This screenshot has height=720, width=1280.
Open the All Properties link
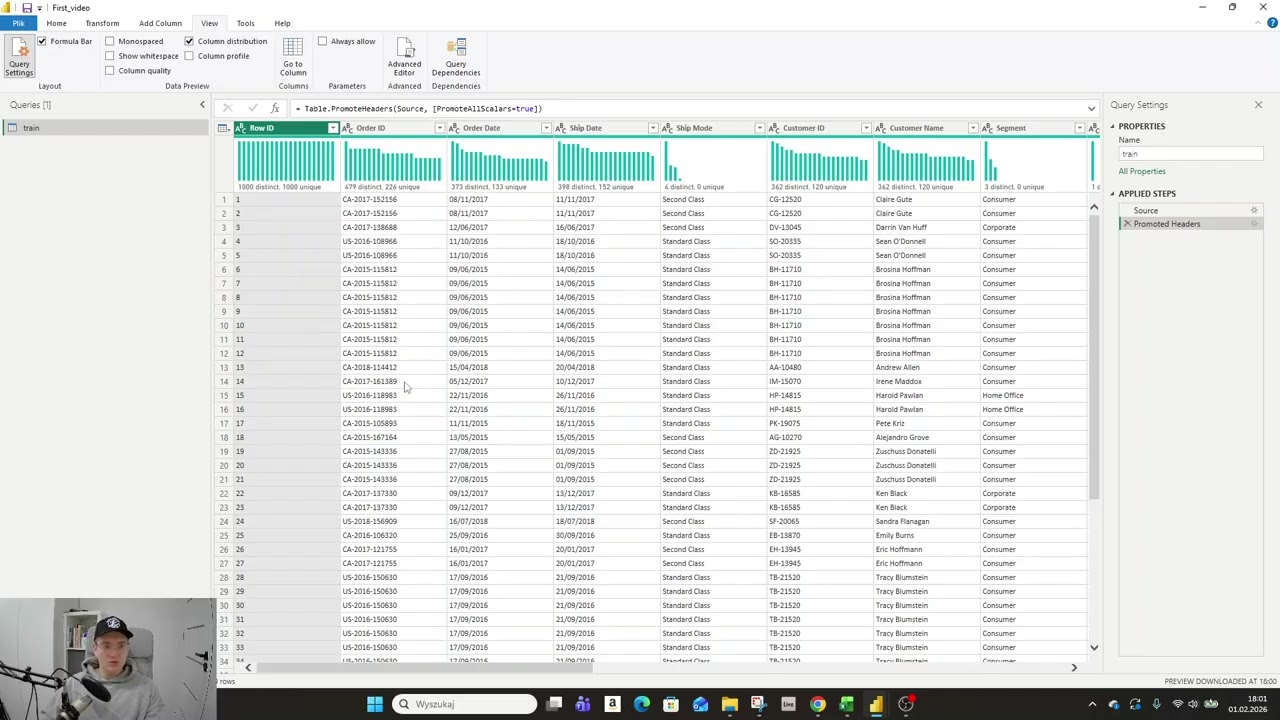tap(1142, 171)
